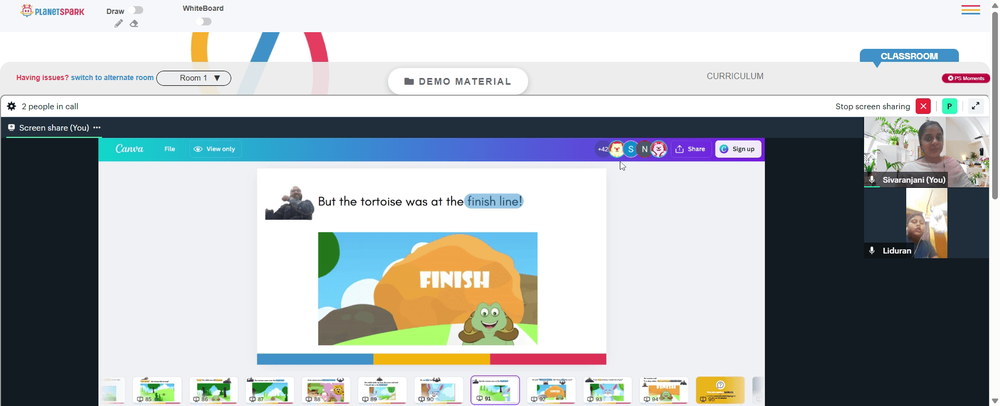Viewport: 1000px width, 406px height.
Task: Click the Canva Share button
Action: (x=691, y=149)
